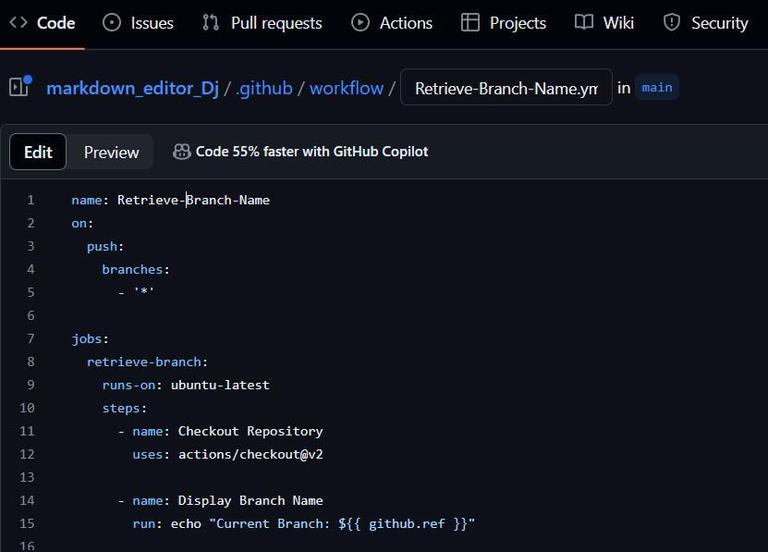Viewport: 768px width, 552px height.
Task: Click the 'push:' key on line 3
Action: [105, 246]
